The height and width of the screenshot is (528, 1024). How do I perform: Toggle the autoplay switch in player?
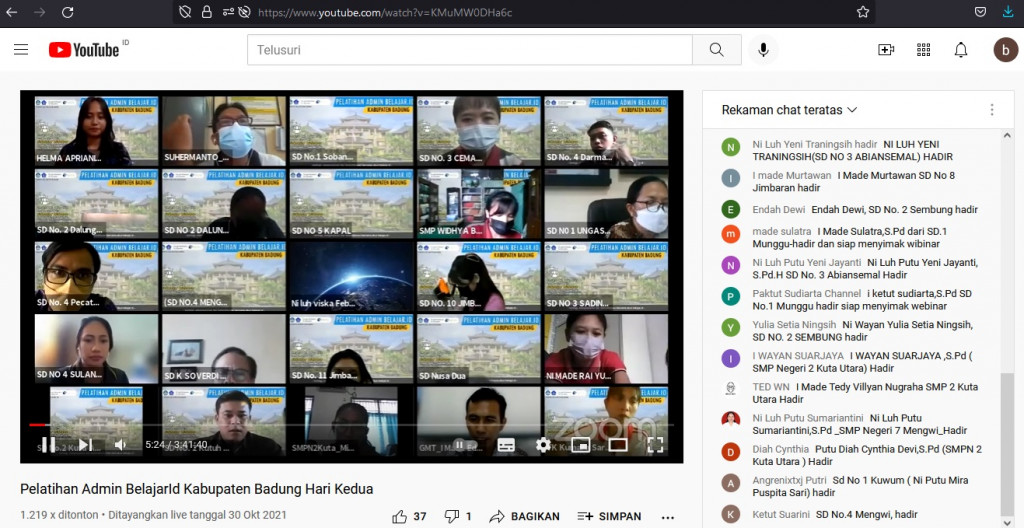(x=459, y=445)
